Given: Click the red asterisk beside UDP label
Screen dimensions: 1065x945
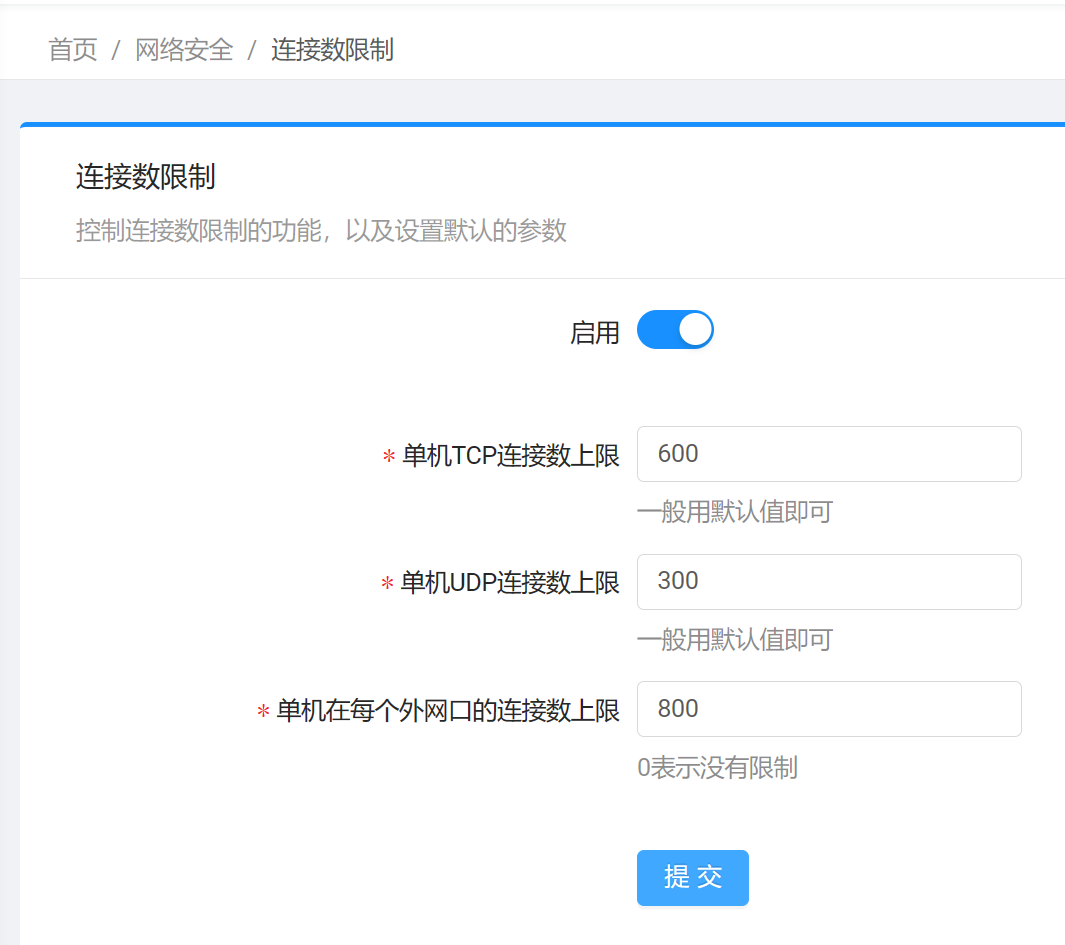Looking at the screenshot, I should click(387, 584).
